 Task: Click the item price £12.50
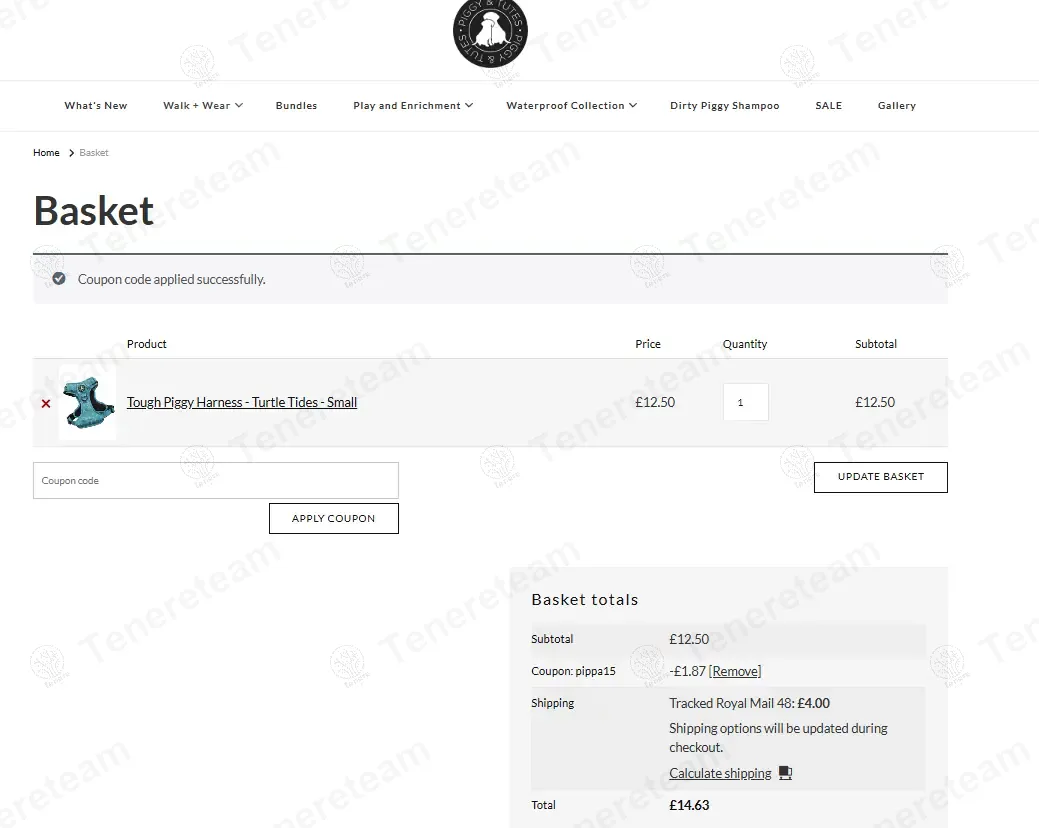click(x=655, y=402)
